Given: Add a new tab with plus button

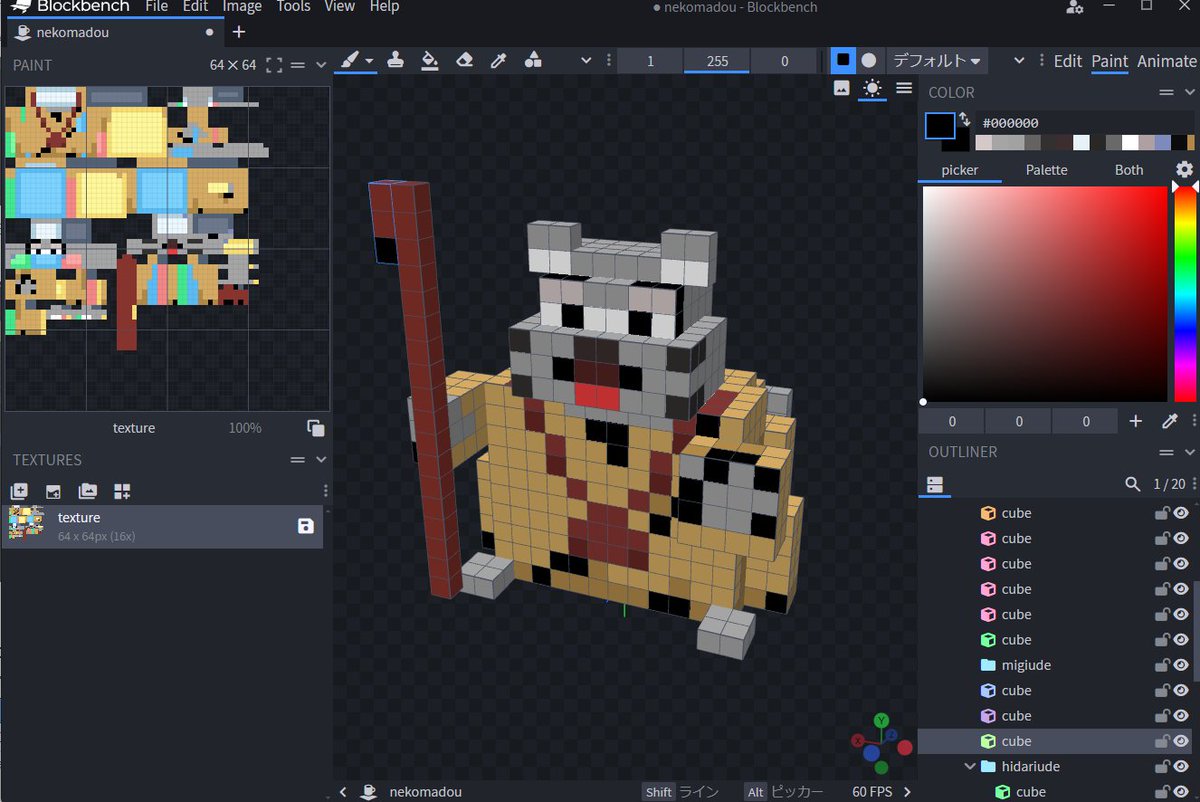Looking at the screenshot, I should click(238, 32).
